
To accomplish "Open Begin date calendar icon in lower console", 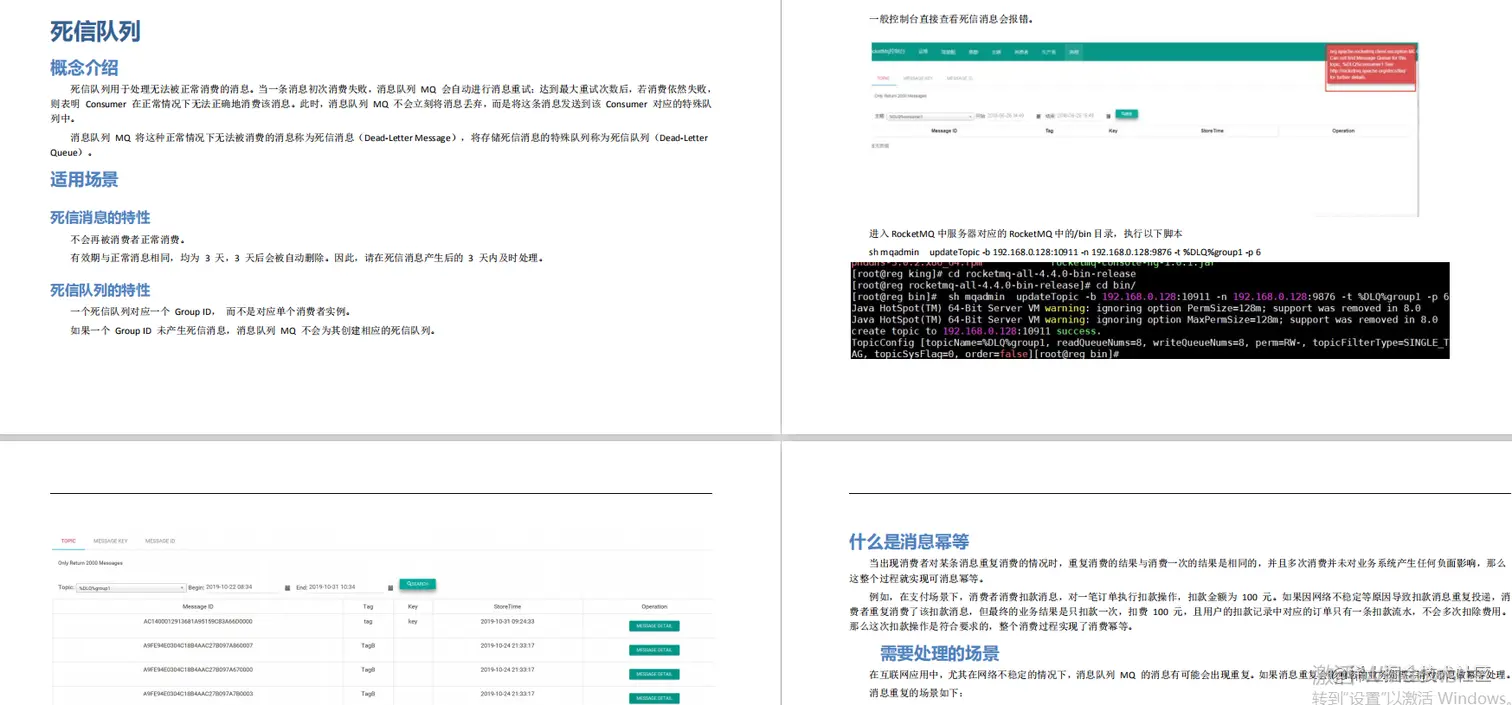I will click(288, 588).
